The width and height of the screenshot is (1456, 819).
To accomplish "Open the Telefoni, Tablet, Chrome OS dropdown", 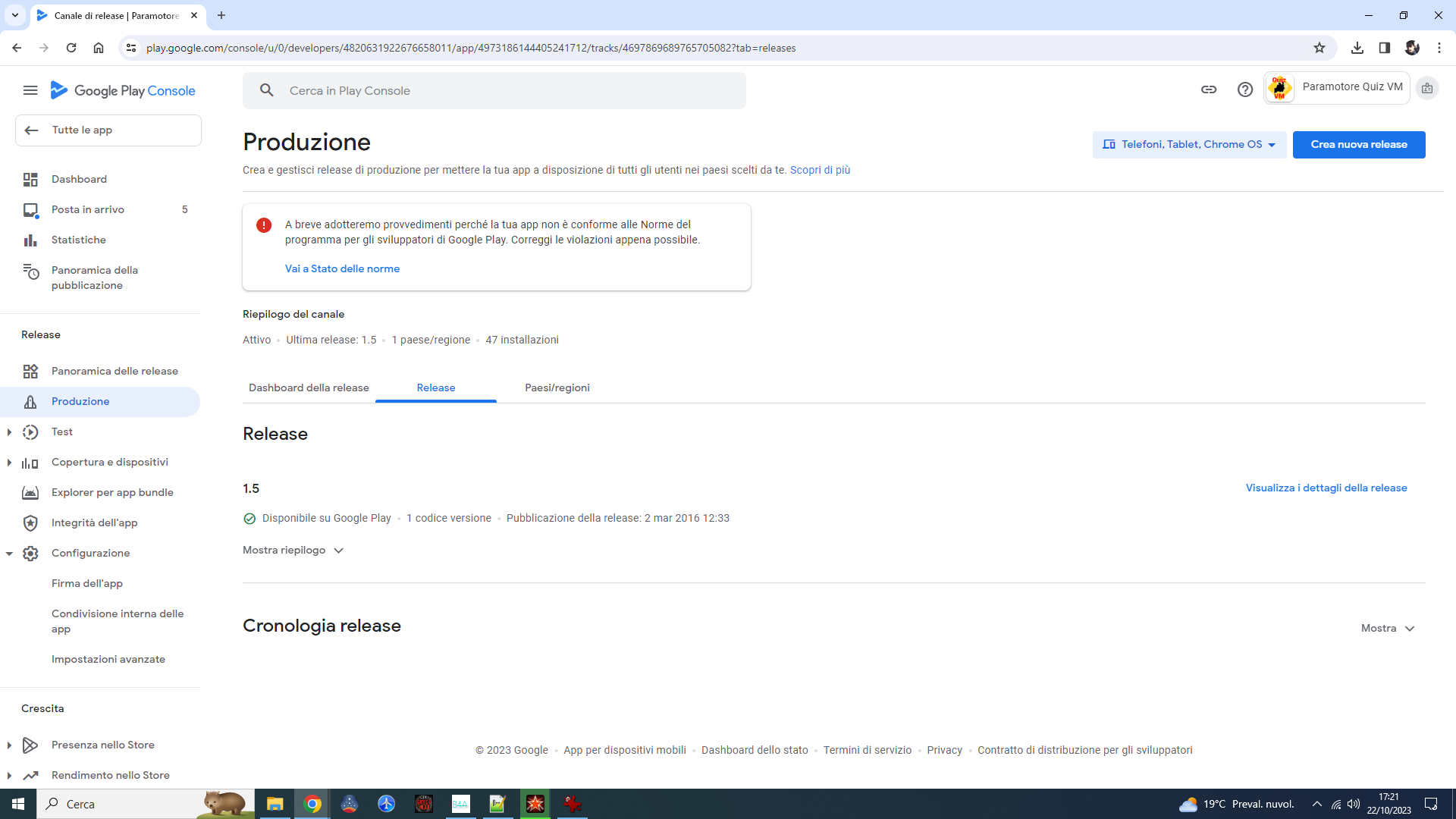I will [x=1189, y=145].
